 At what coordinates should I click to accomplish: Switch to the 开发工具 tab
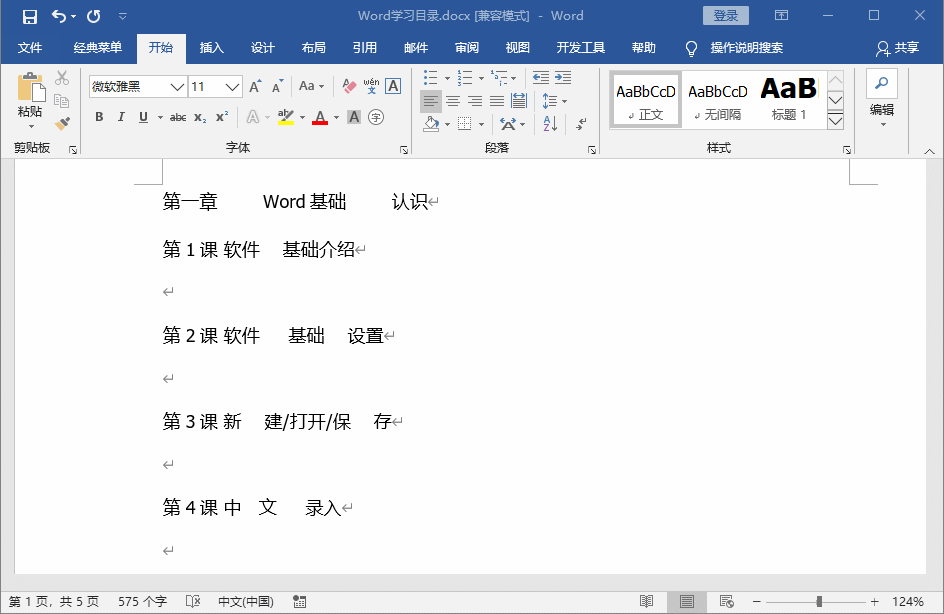click(x=580, y=48)
